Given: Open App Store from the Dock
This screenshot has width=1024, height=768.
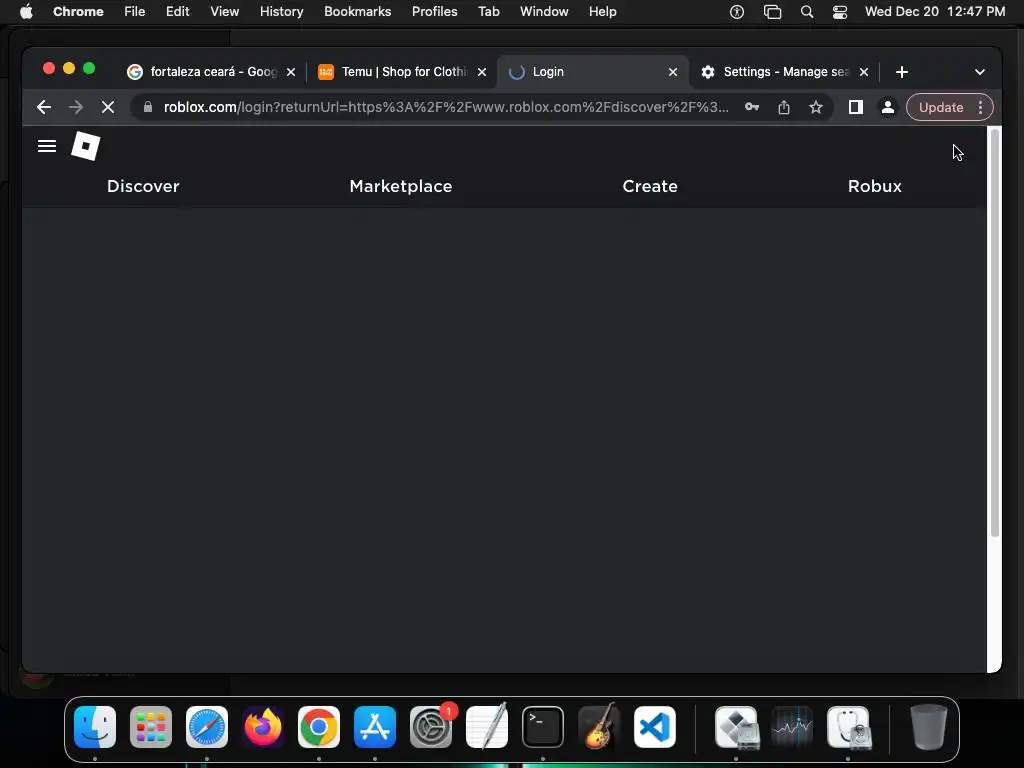Looking at the screenshot, I should (x=375, y=727).
